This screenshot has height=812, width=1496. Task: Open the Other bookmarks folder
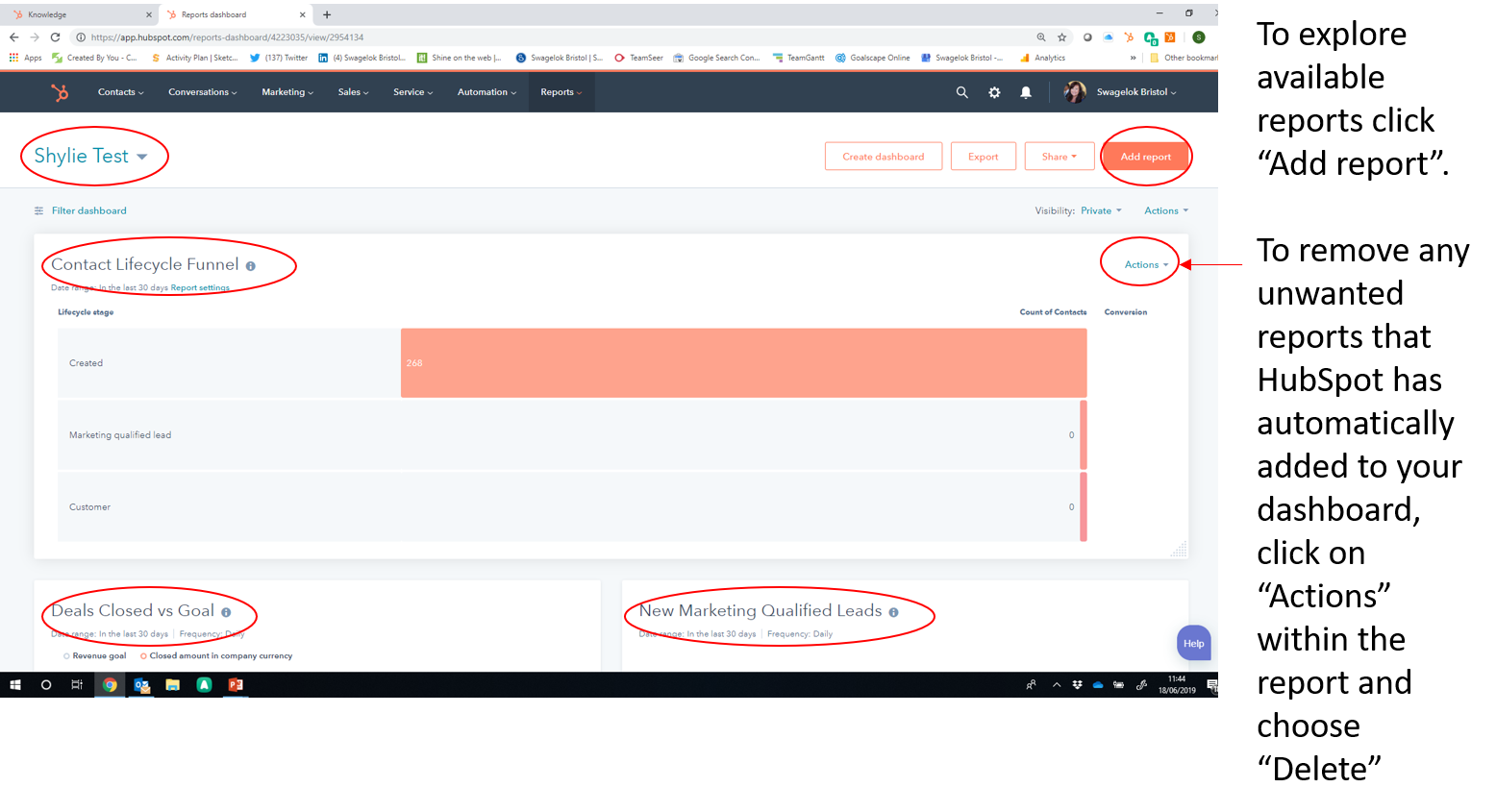click(x=1184, y=58)
